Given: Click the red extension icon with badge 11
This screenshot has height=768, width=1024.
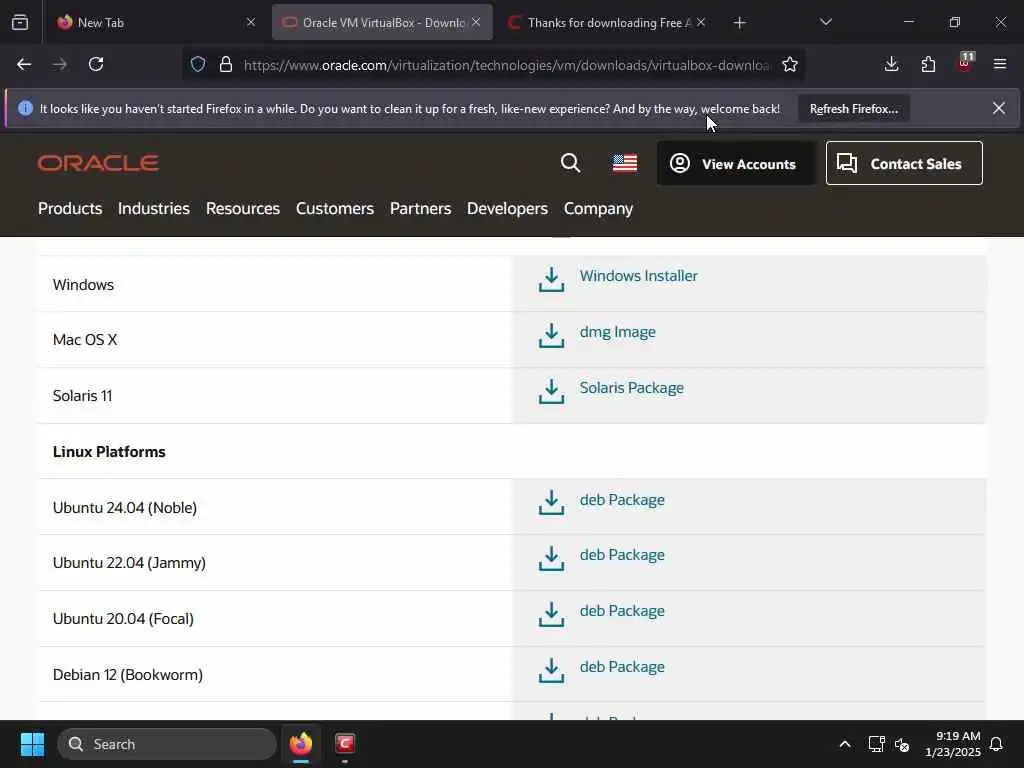Looking at the screenshot, I should (965, 63).
